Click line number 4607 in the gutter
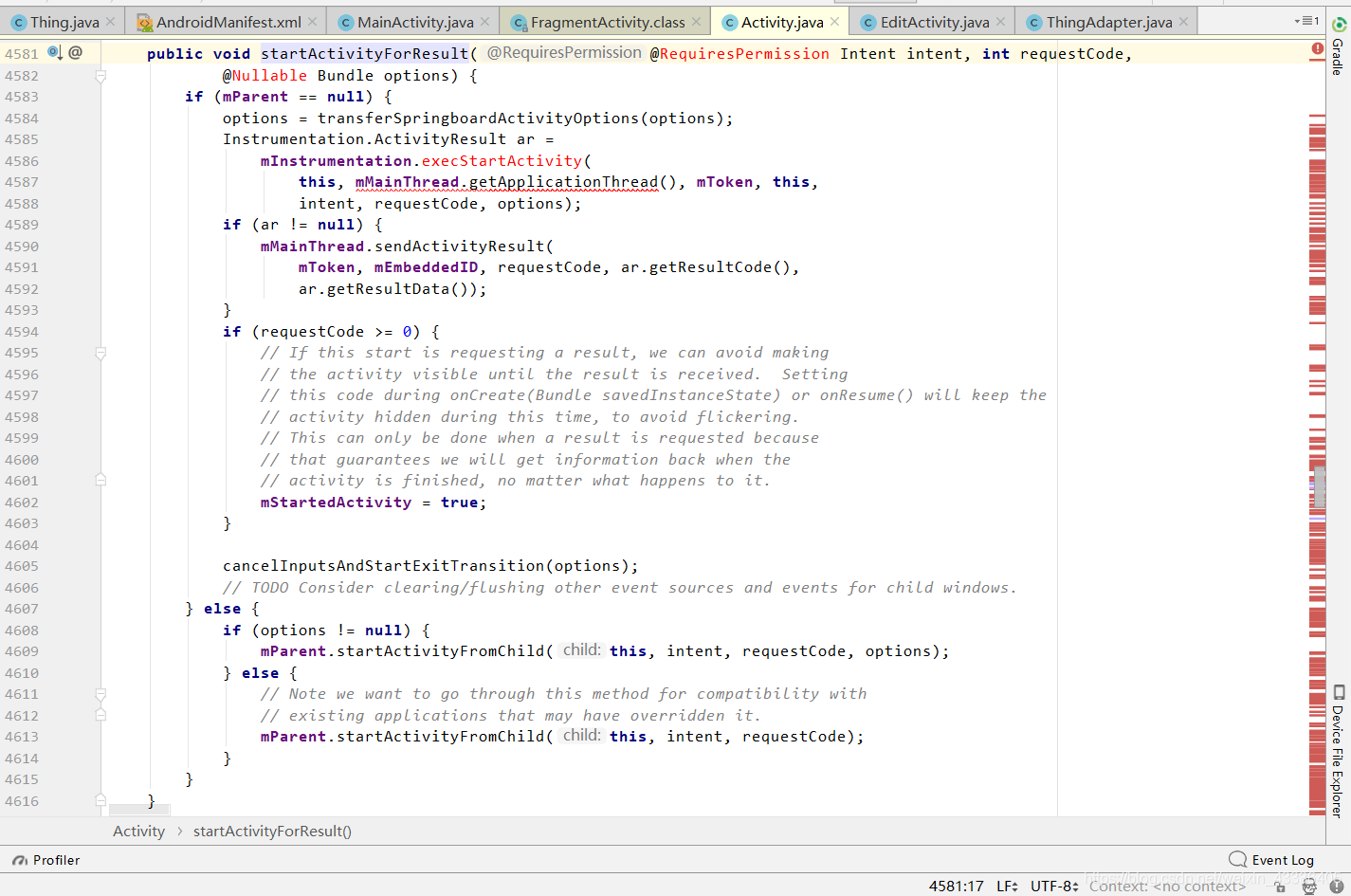 [x=22, y=609]
